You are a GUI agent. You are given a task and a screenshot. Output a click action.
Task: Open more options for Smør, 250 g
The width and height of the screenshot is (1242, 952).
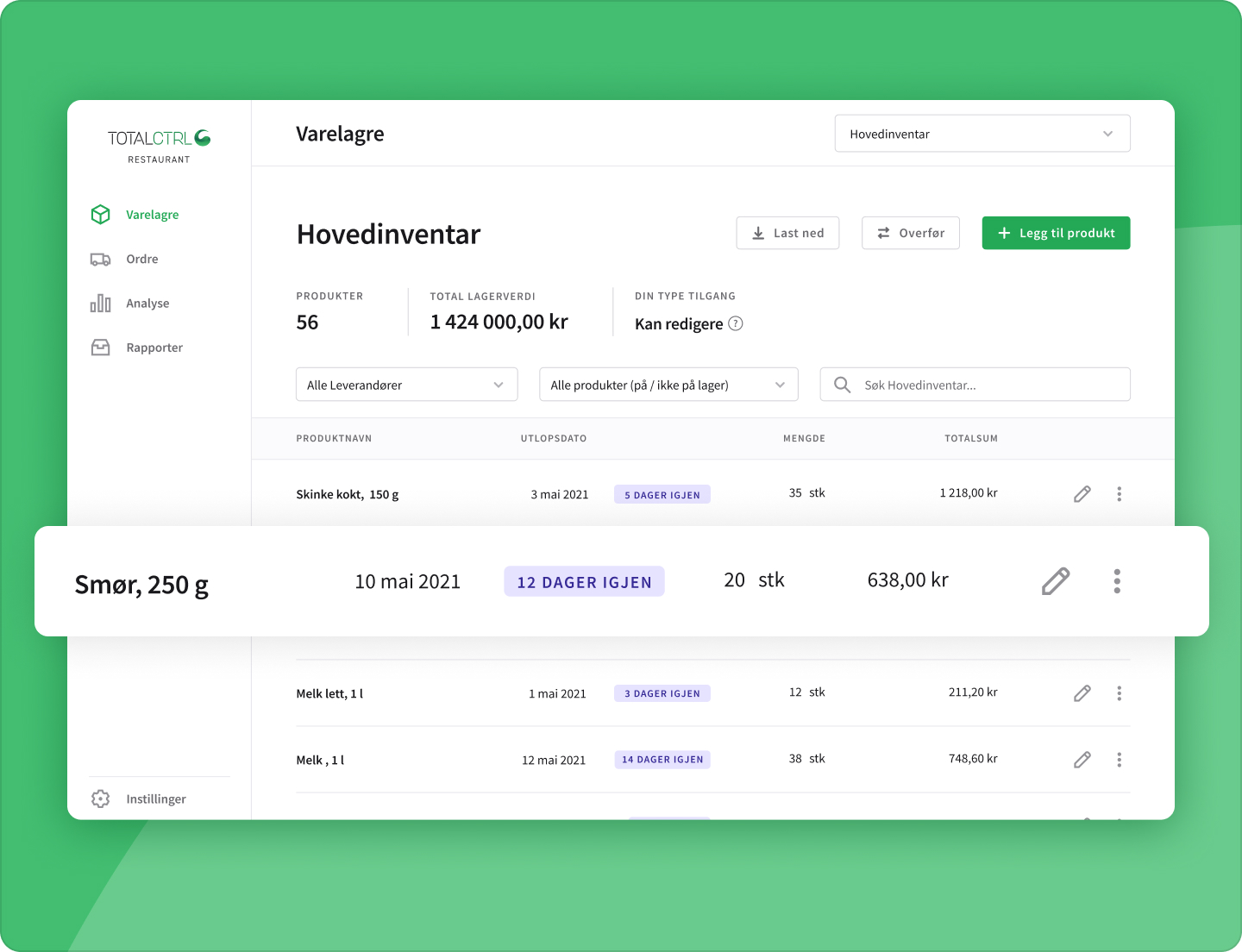tap(1116, 581)
